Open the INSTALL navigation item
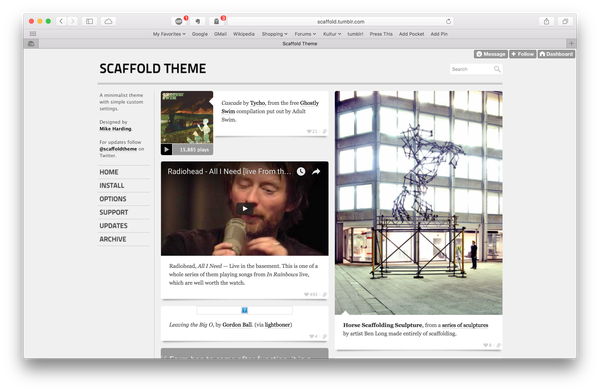Screen dimensions: 600x392 pyautogui.click(x=112, y=186)
